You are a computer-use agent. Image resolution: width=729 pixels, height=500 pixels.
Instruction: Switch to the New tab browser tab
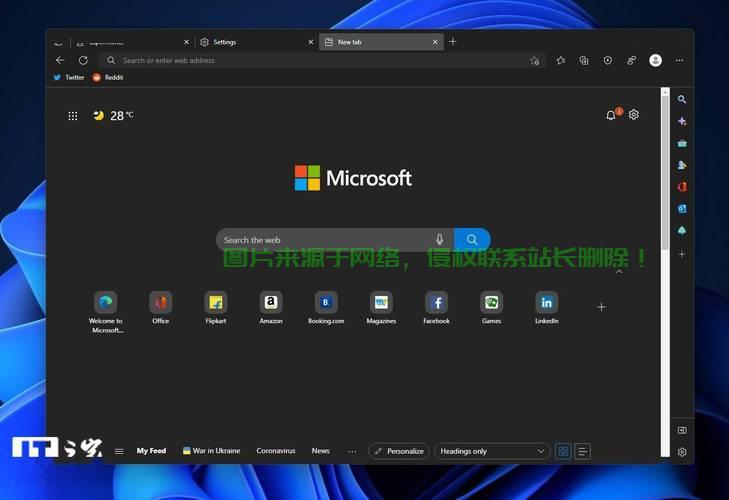point(381,42)
